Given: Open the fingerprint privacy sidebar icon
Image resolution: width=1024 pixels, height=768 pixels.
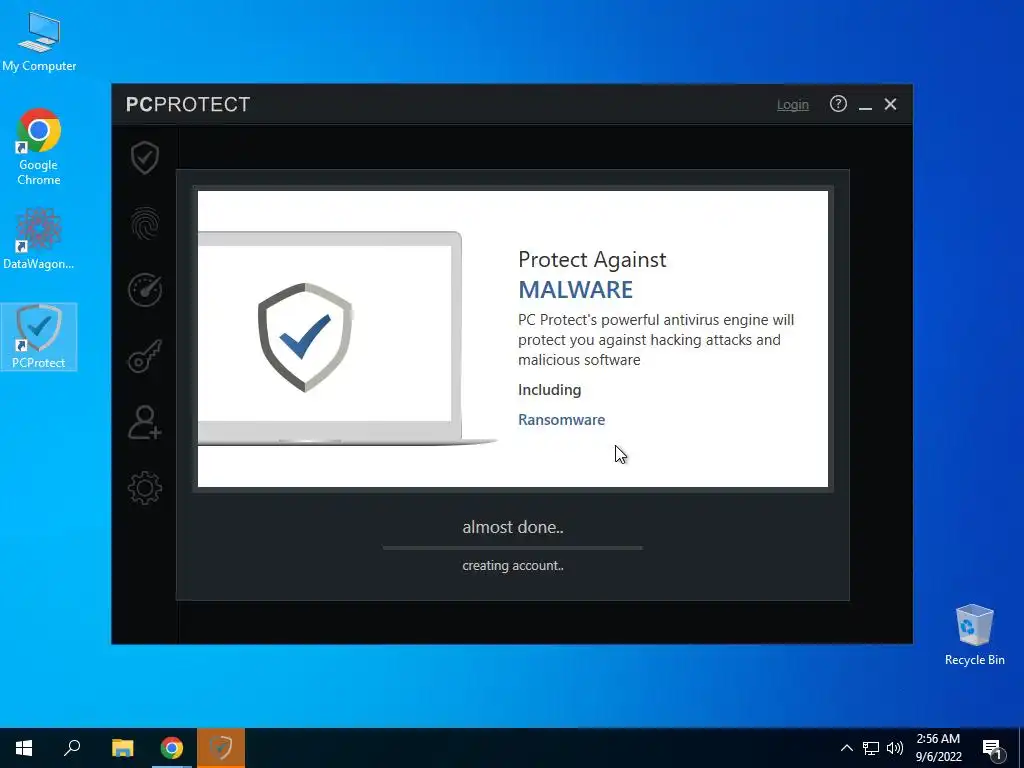Looking at the screenshot, I should pyautogui.click(x=144, y=224).
